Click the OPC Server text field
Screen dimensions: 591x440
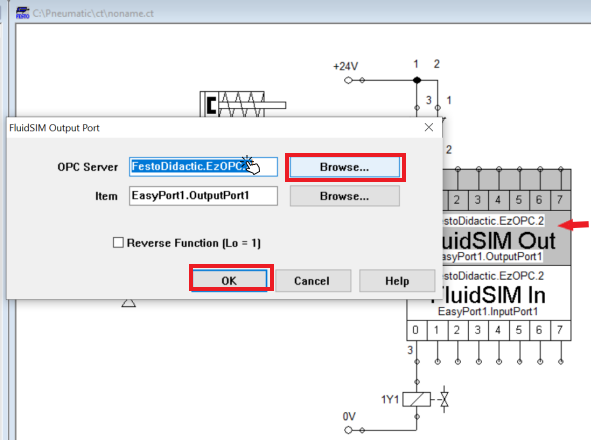pyautogui.click(x=204, y=167)
